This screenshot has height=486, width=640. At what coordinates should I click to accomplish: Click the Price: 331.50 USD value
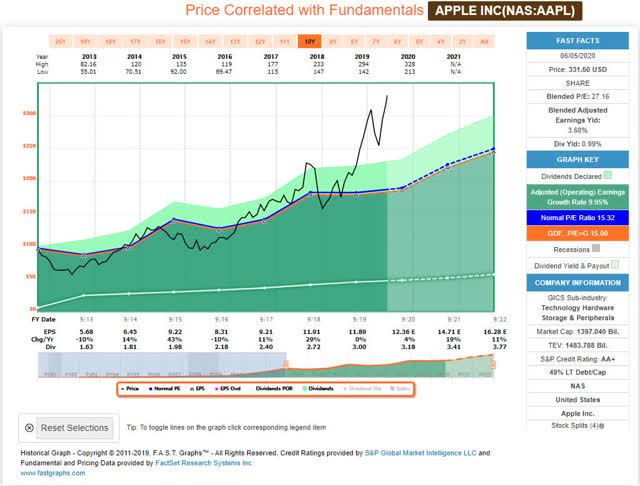tap(578, 69)
